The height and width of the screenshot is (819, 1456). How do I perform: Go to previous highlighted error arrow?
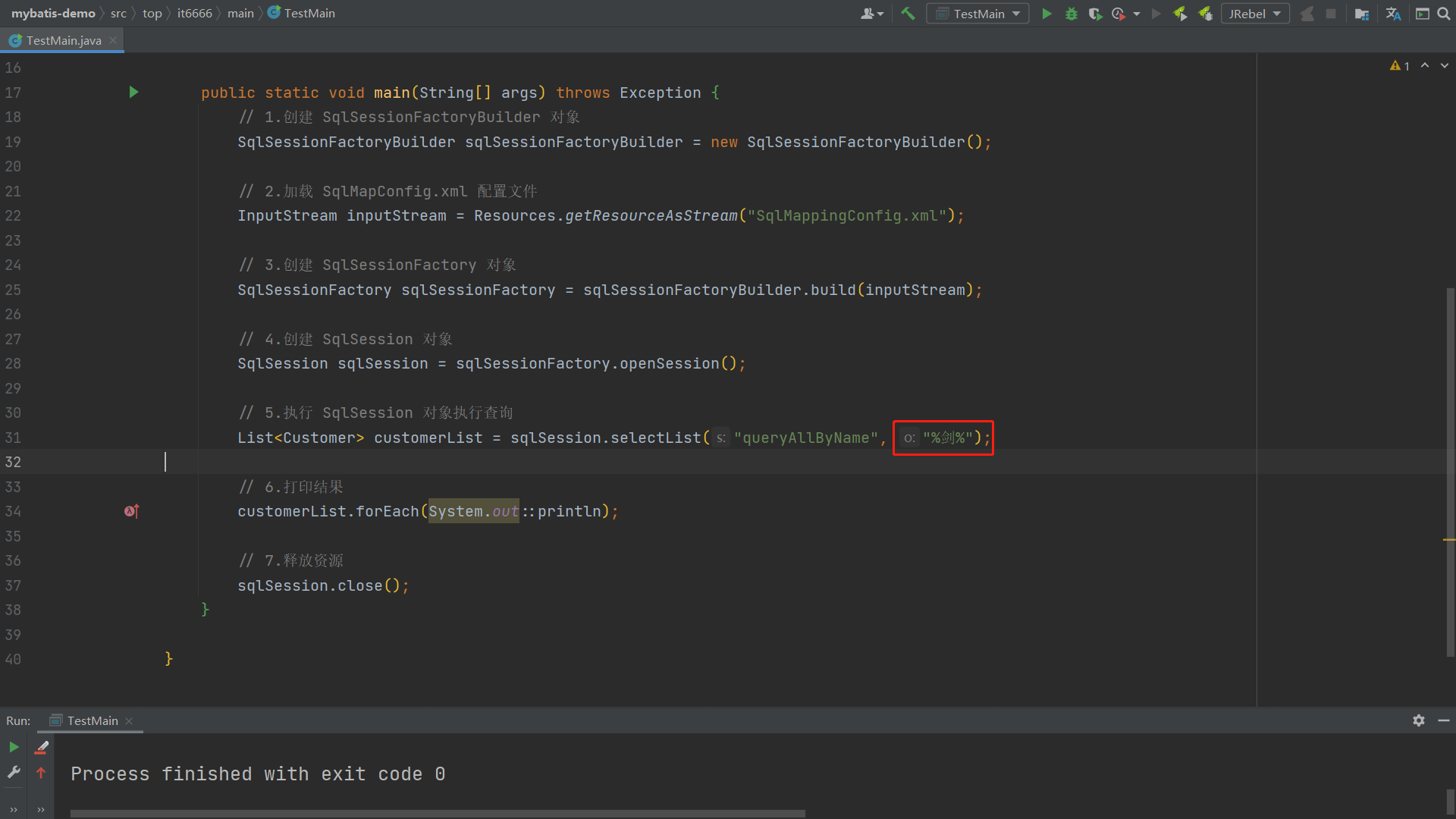(1425, 66)
